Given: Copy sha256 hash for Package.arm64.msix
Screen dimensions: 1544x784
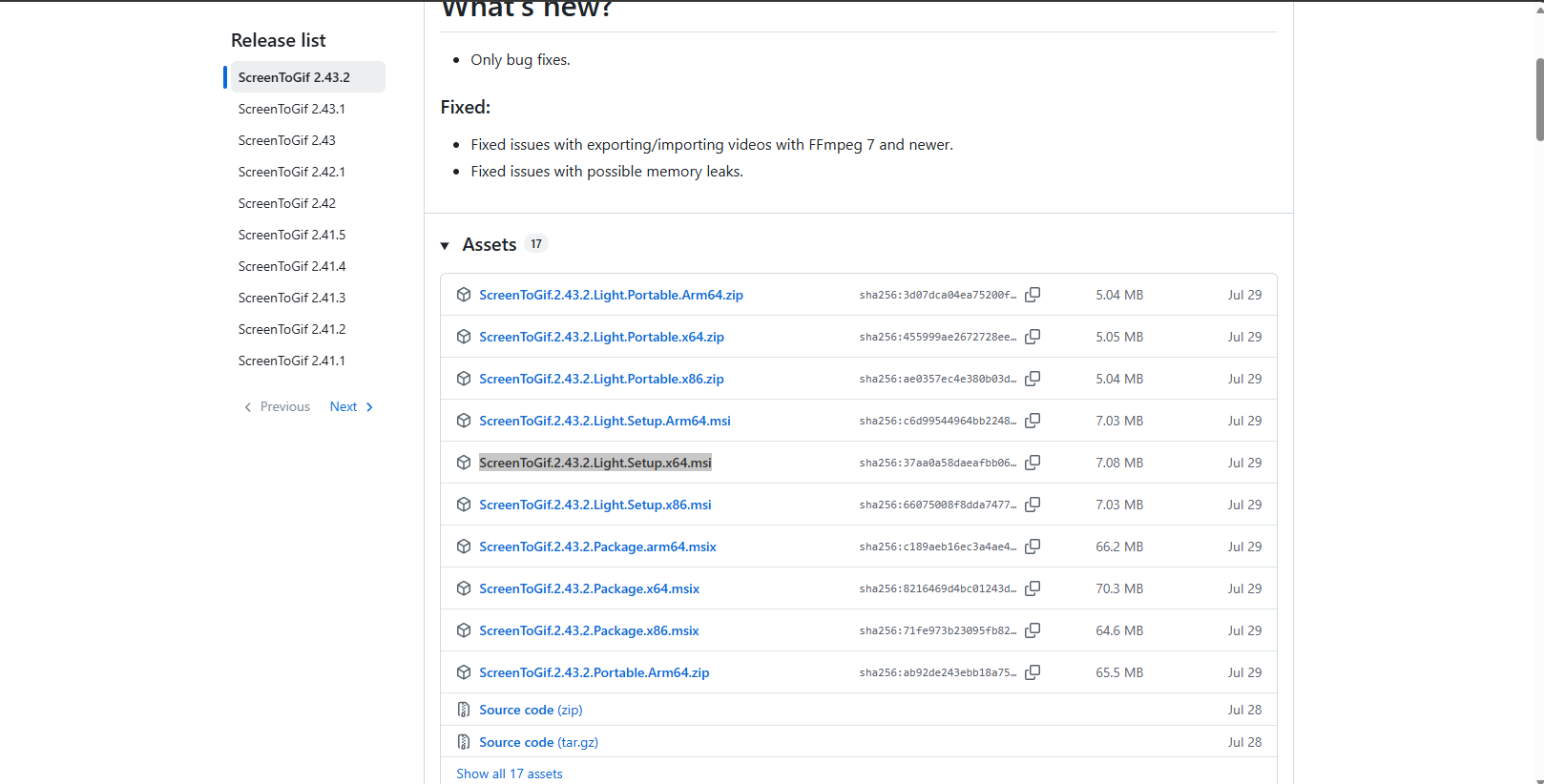Looking at the screenshot, I should point(1033,547).
